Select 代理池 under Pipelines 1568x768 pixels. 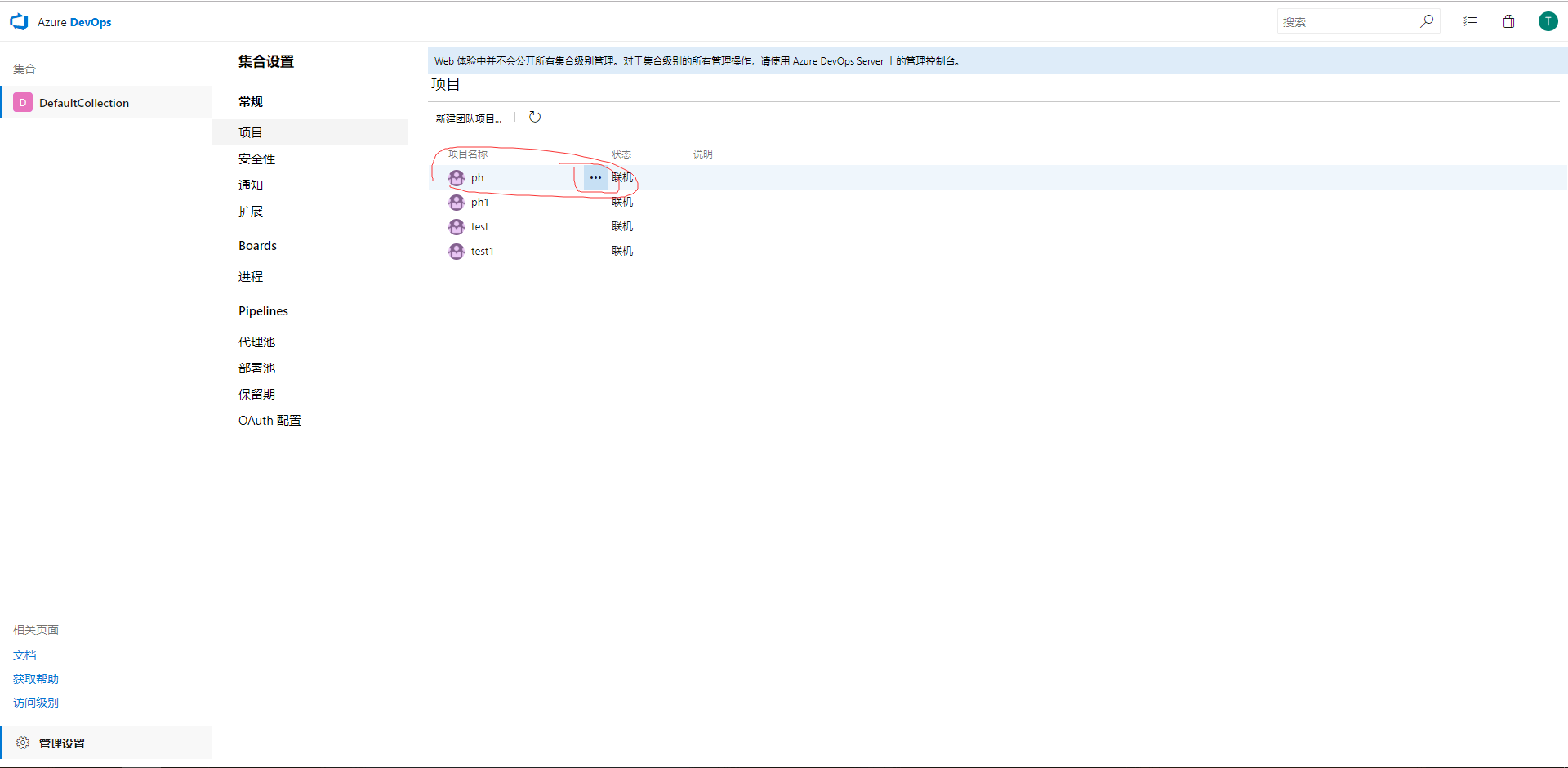256,342
